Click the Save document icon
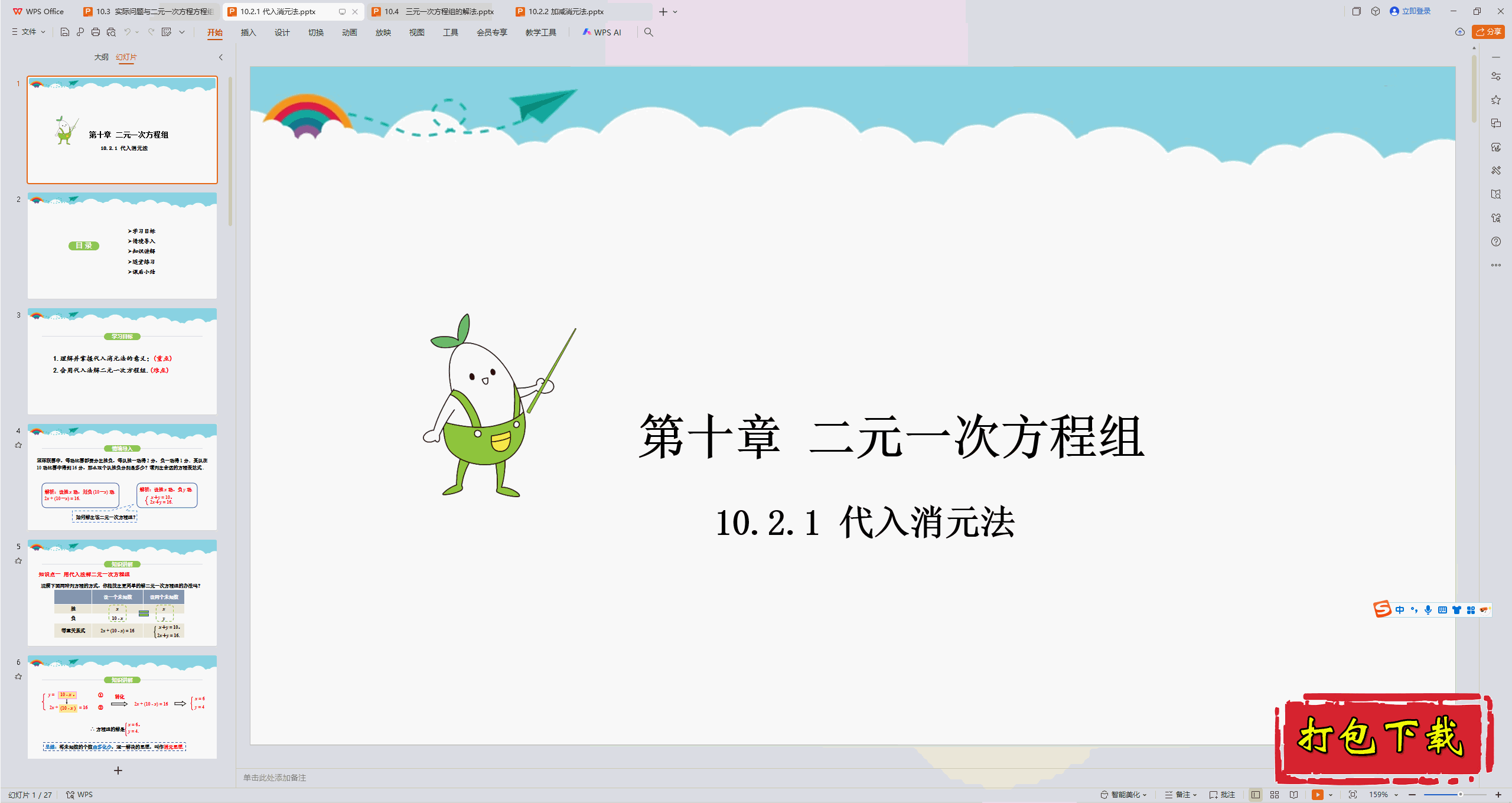1512x803 pixels. click(x=65, y=32)
